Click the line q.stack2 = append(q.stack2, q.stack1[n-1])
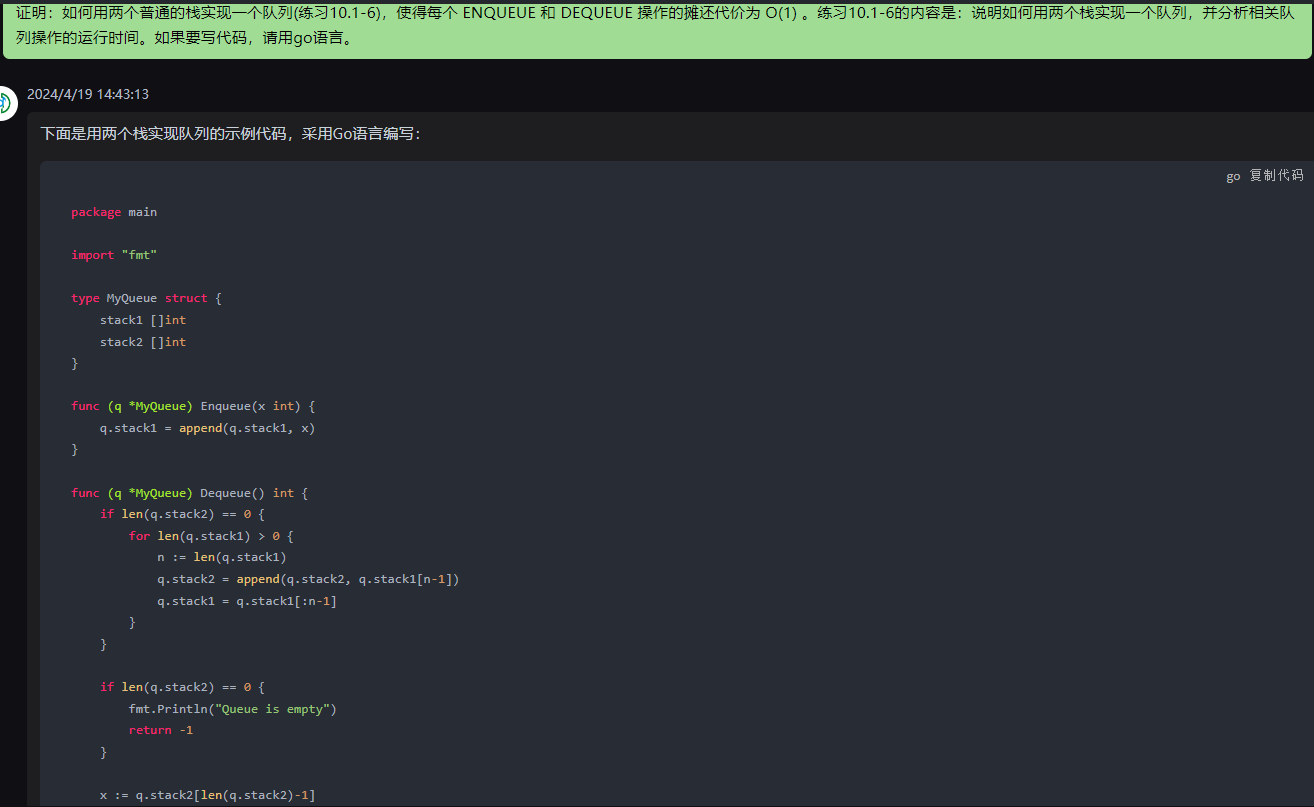Viewport: 1314px width, 807px height. click(x=308, y=579)
